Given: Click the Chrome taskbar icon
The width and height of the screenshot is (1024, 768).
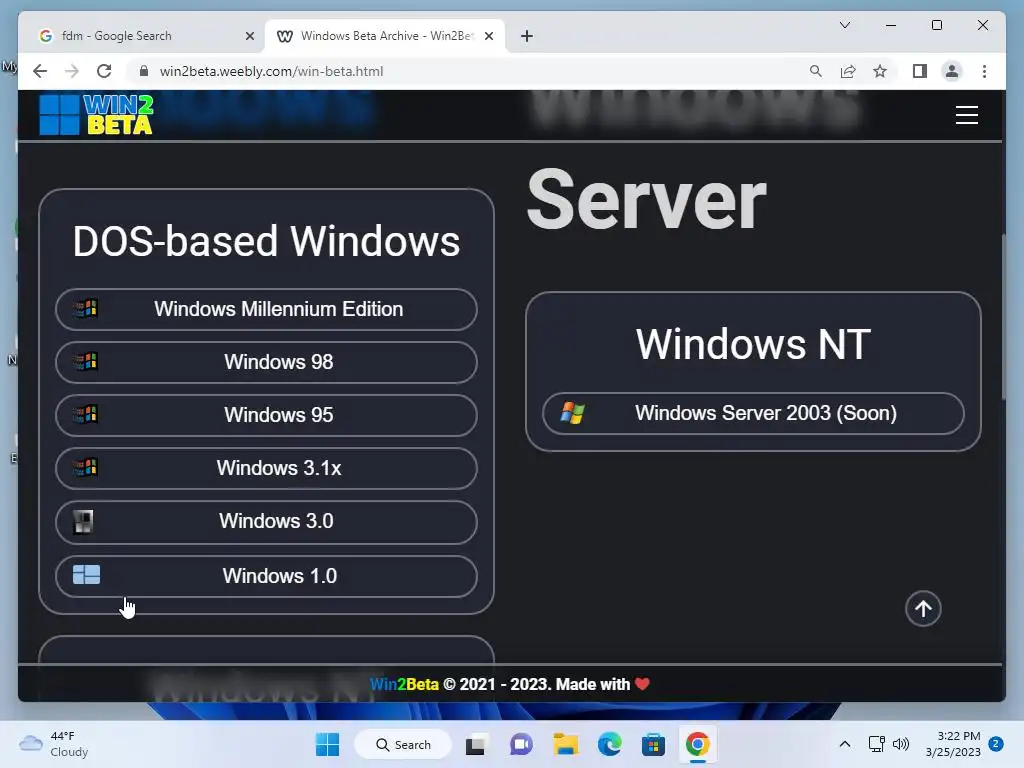Looking at the screenshot, I should [697, 744].
